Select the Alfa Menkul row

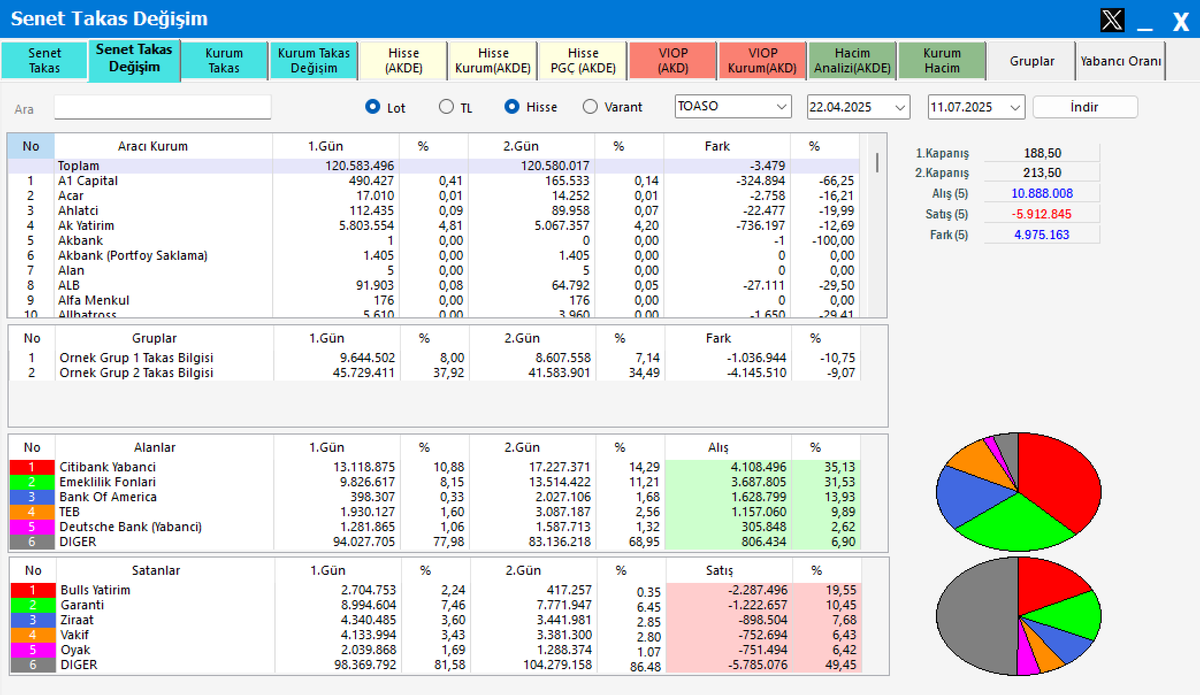(x=433, y=301)
